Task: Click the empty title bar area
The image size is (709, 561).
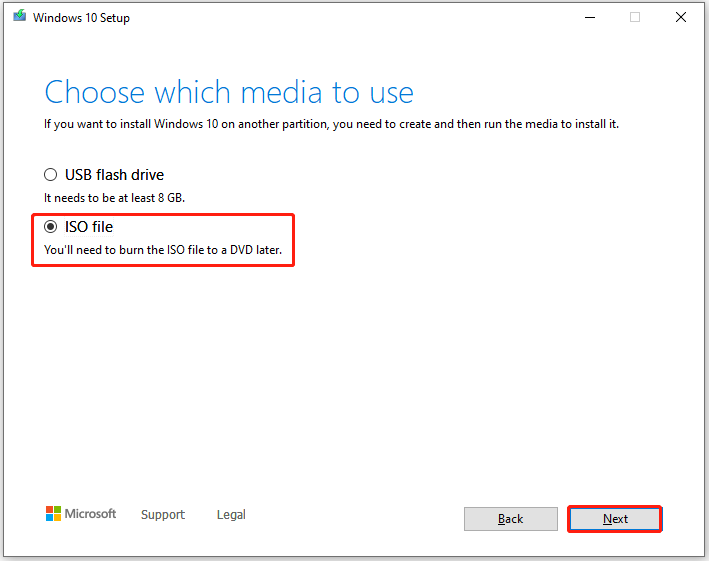Action: [x=350, y=17]
